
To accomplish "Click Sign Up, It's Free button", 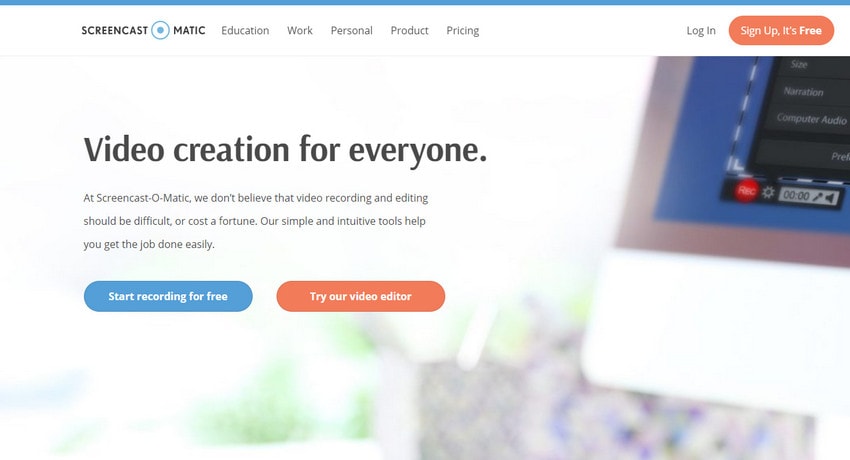I will click(781, 30).
